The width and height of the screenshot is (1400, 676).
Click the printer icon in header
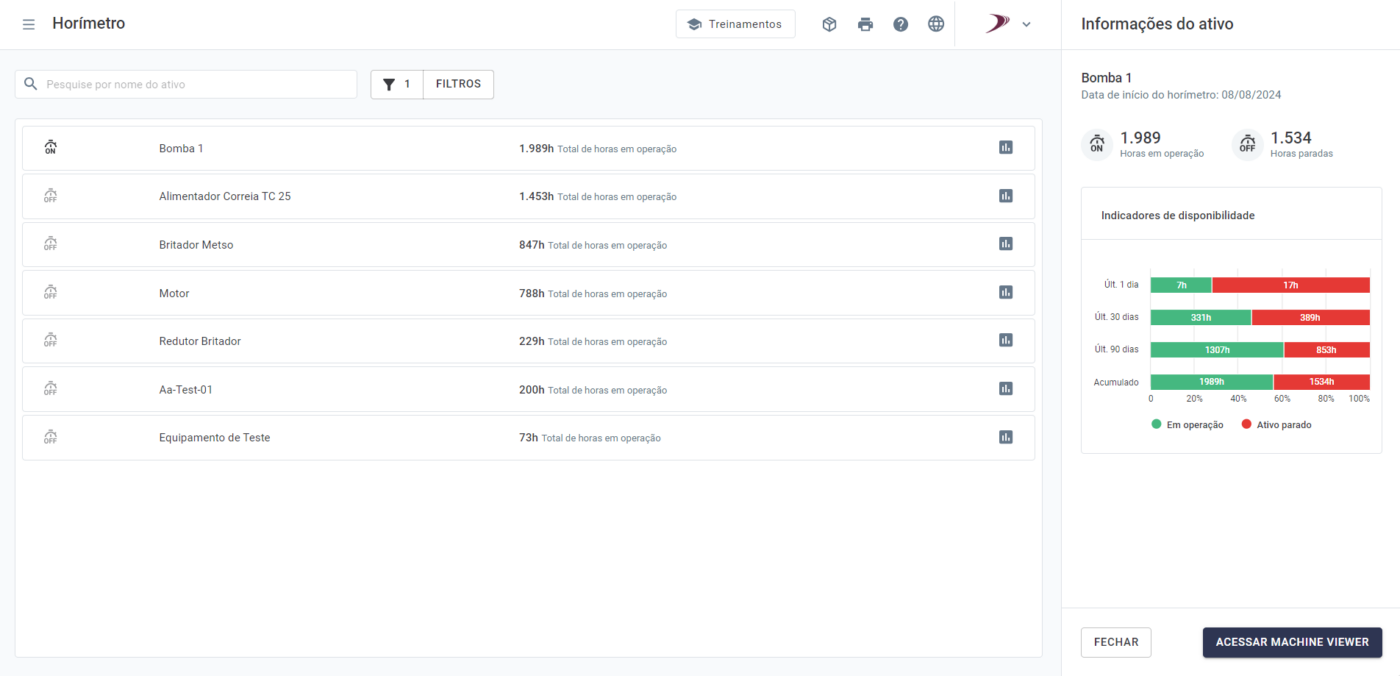(865, 24)
